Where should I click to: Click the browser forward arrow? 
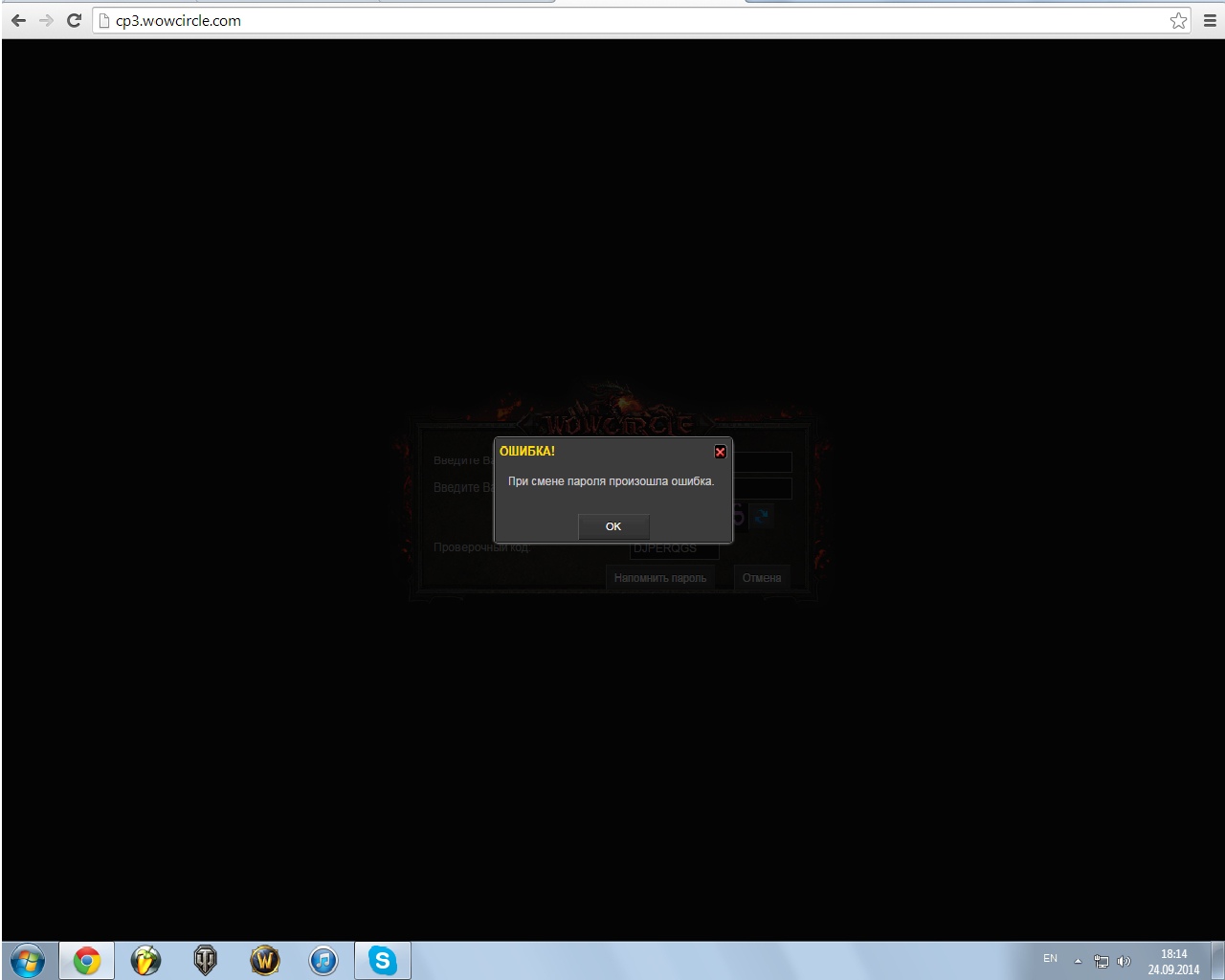click(46, 20)
